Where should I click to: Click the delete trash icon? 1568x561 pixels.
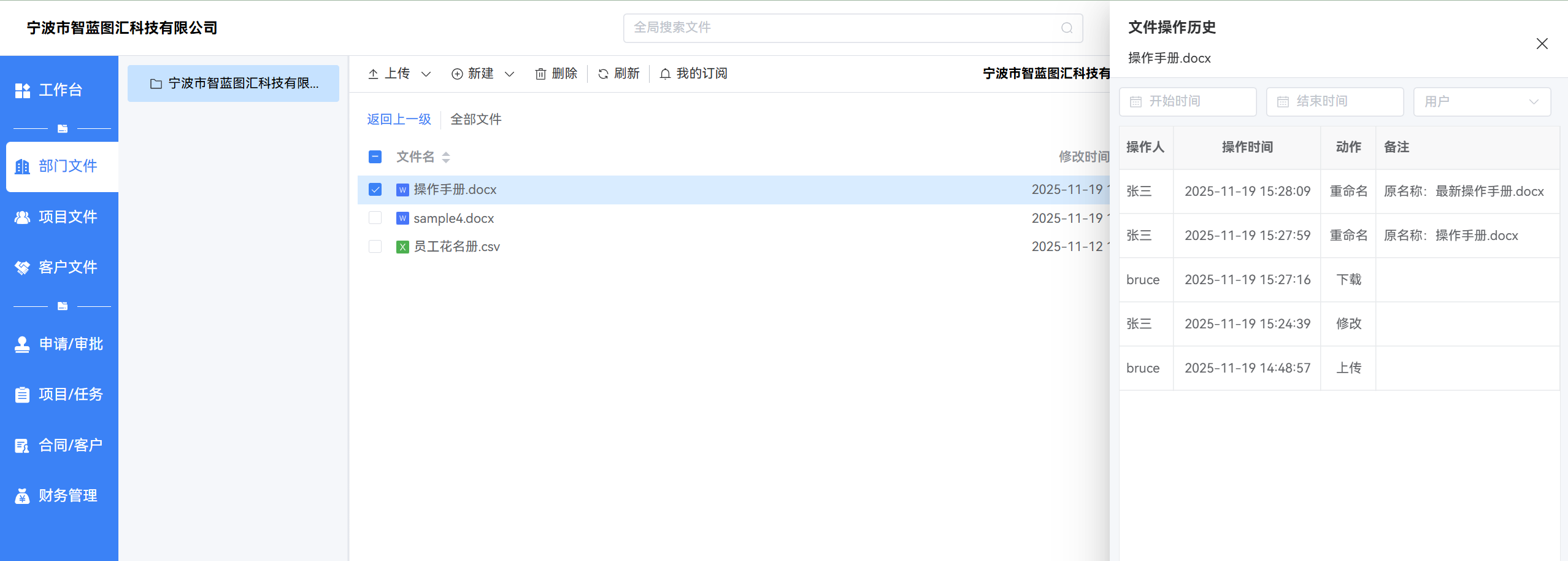click(540, 74)
